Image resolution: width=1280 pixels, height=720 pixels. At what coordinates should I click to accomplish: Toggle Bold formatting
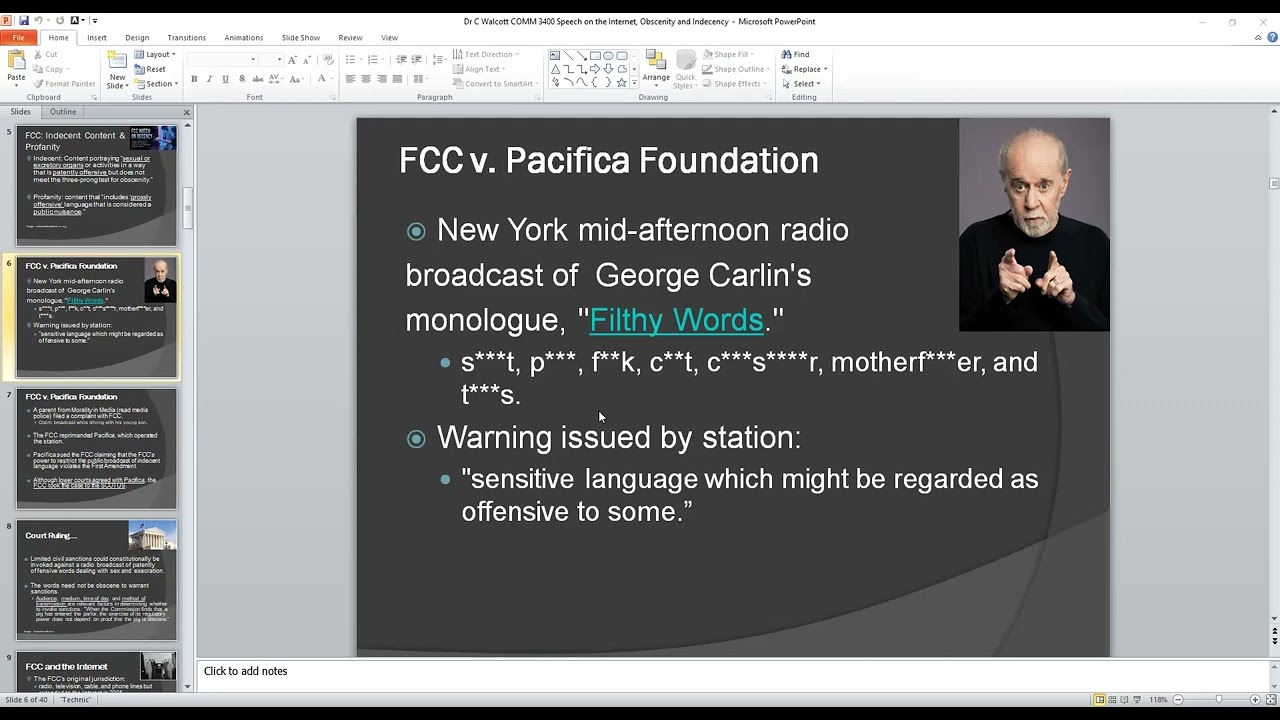[194, 79]
